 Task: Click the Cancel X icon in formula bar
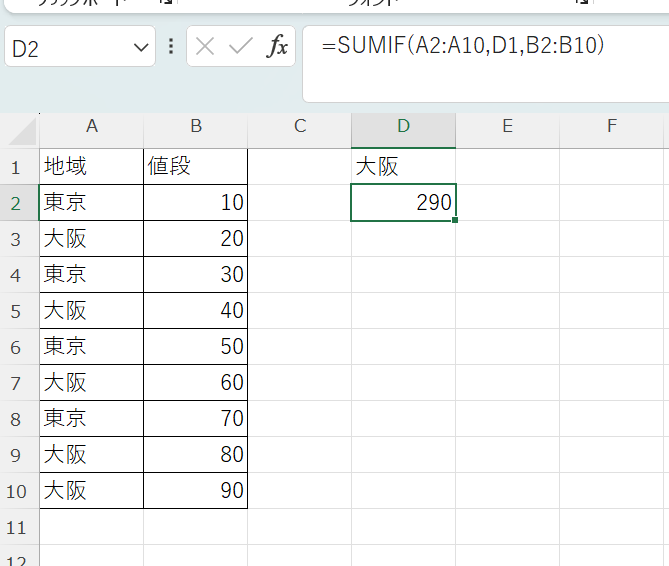(x=205, y=47)
